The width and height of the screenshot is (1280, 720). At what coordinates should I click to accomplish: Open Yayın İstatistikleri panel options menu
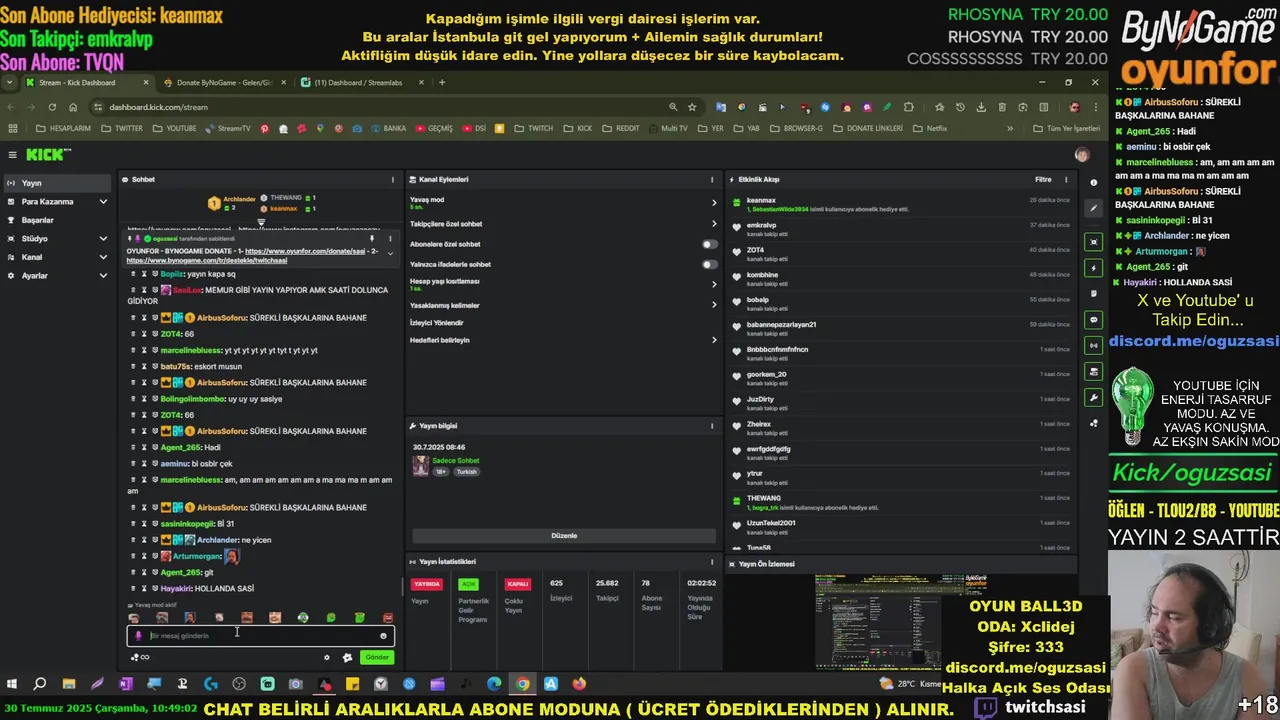click(712, 562)
